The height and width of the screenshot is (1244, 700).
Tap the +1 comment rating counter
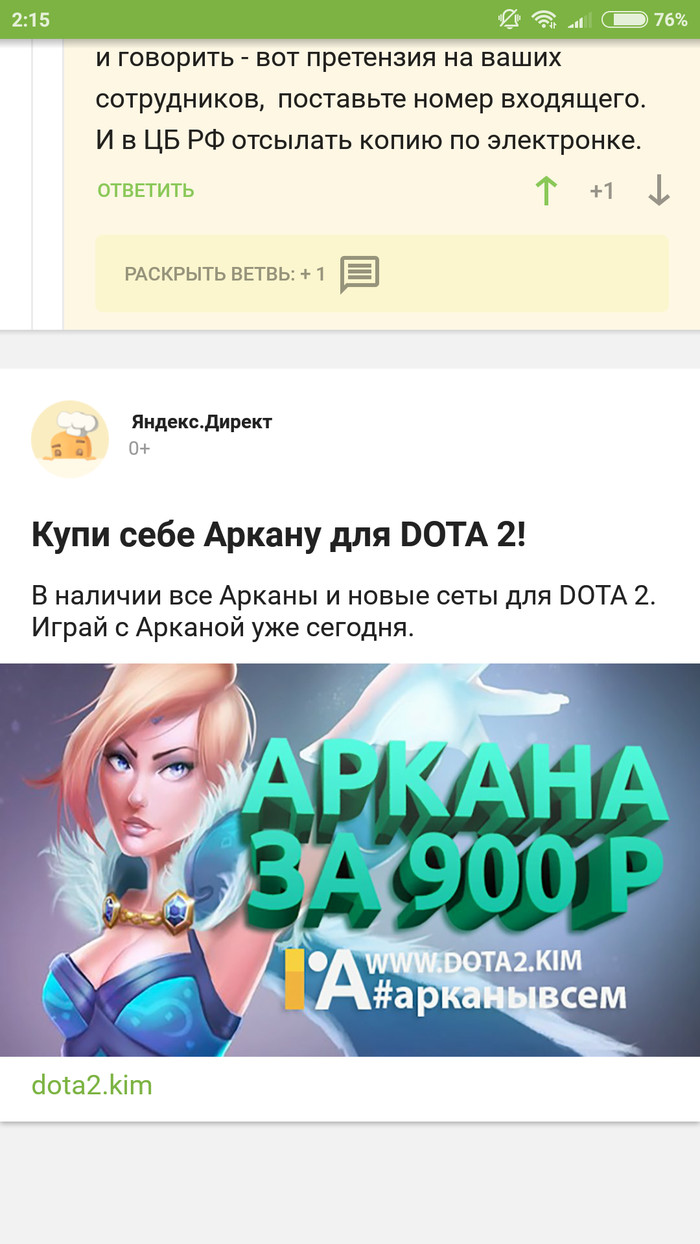click(602, 190)
